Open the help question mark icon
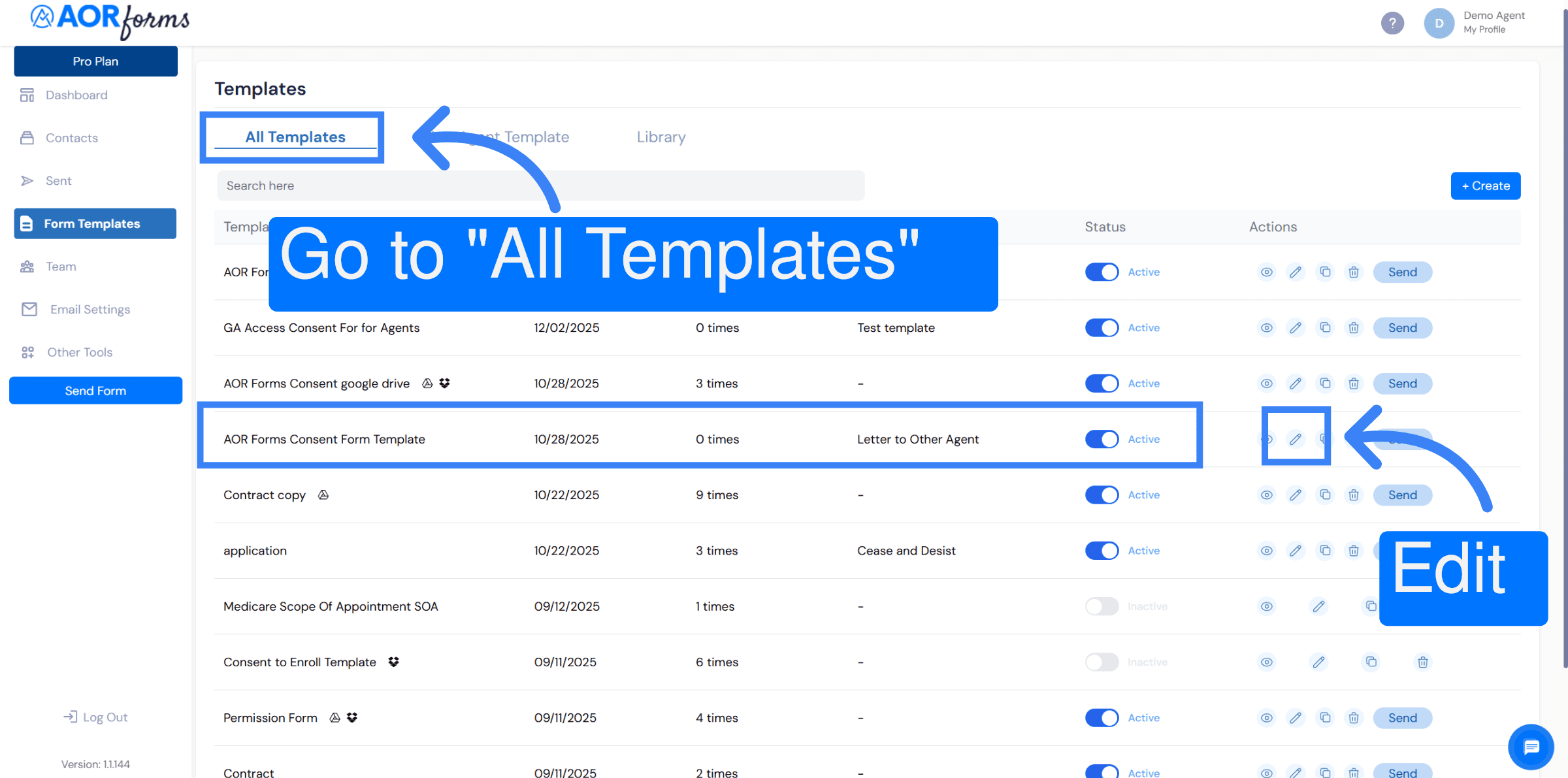This screenshot has width=1568, height=778. pos(1392,23)
